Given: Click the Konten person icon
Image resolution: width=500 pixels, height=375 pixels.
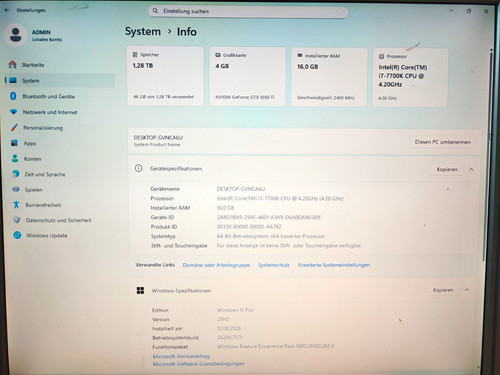Looking at the screenshot, I should (15, 158).
